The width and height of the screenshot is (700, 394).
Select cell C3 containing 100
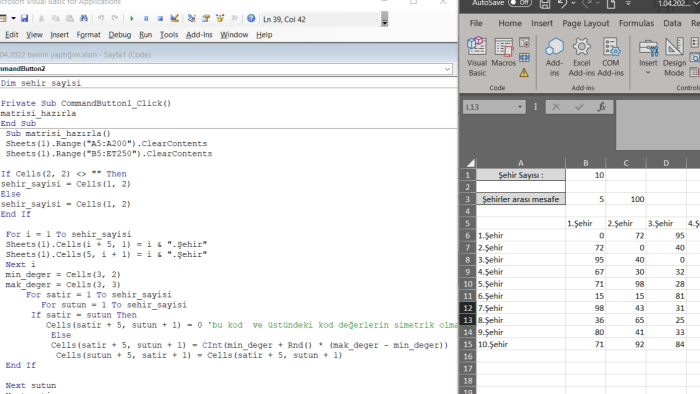626,199
